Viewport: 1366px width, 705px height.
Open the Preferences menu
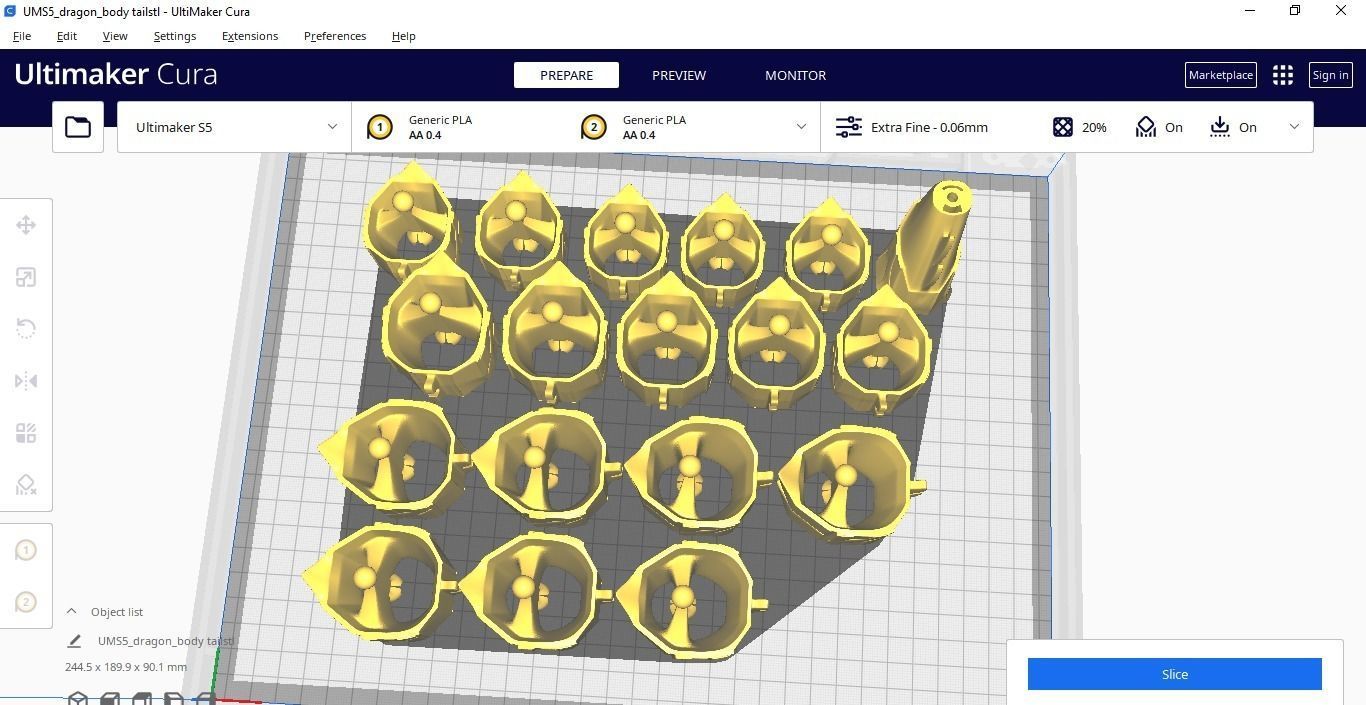[335, 36]
